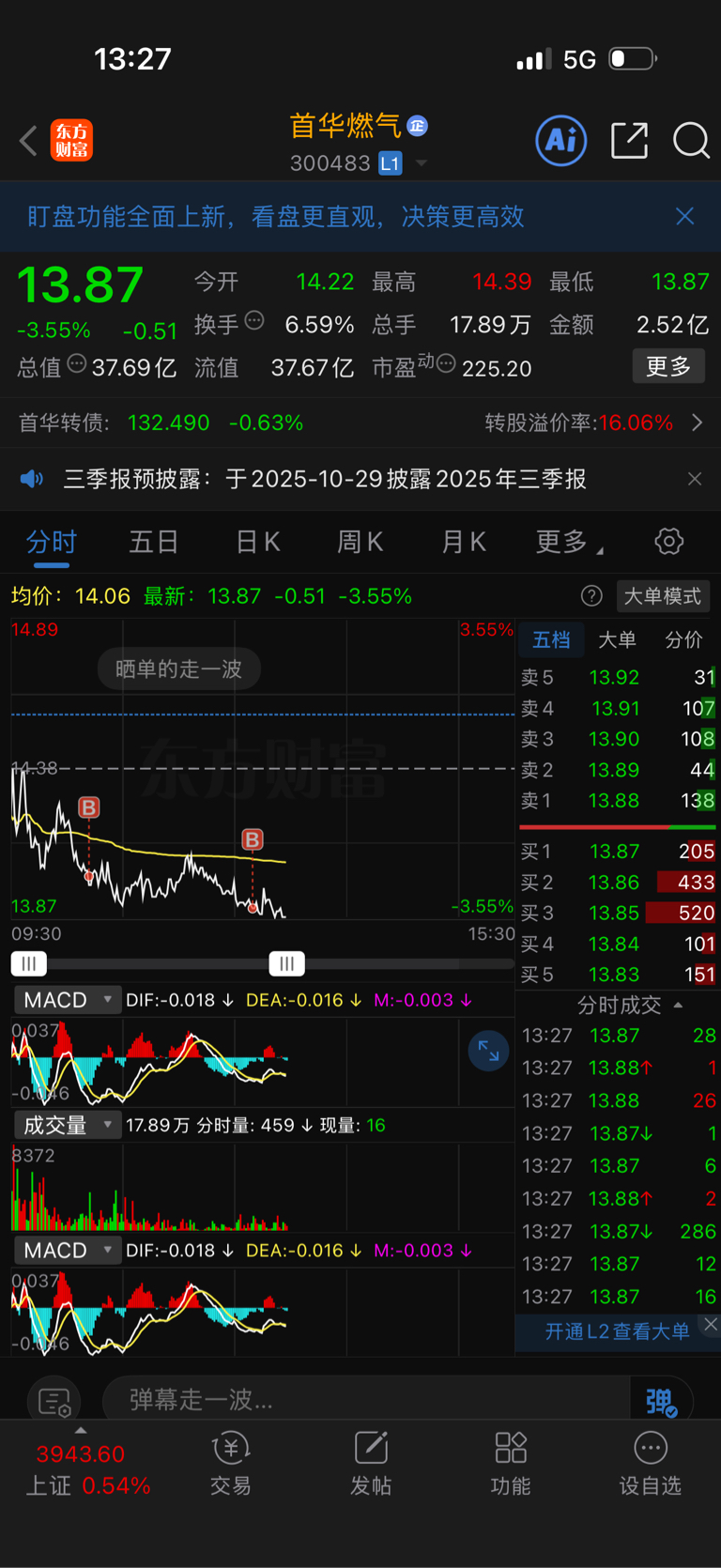Screen dimensions: 721x1568
Task: Open the 三季报预披露 announcement text
Action: click(325, 479)
